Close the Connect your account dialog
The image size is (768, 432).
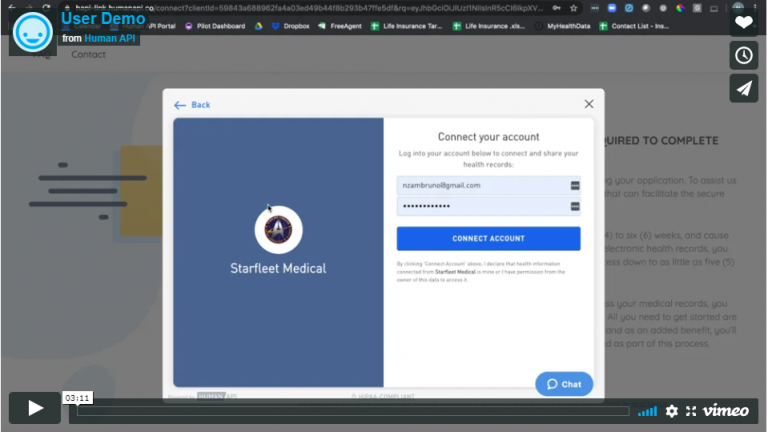(588, 104)
